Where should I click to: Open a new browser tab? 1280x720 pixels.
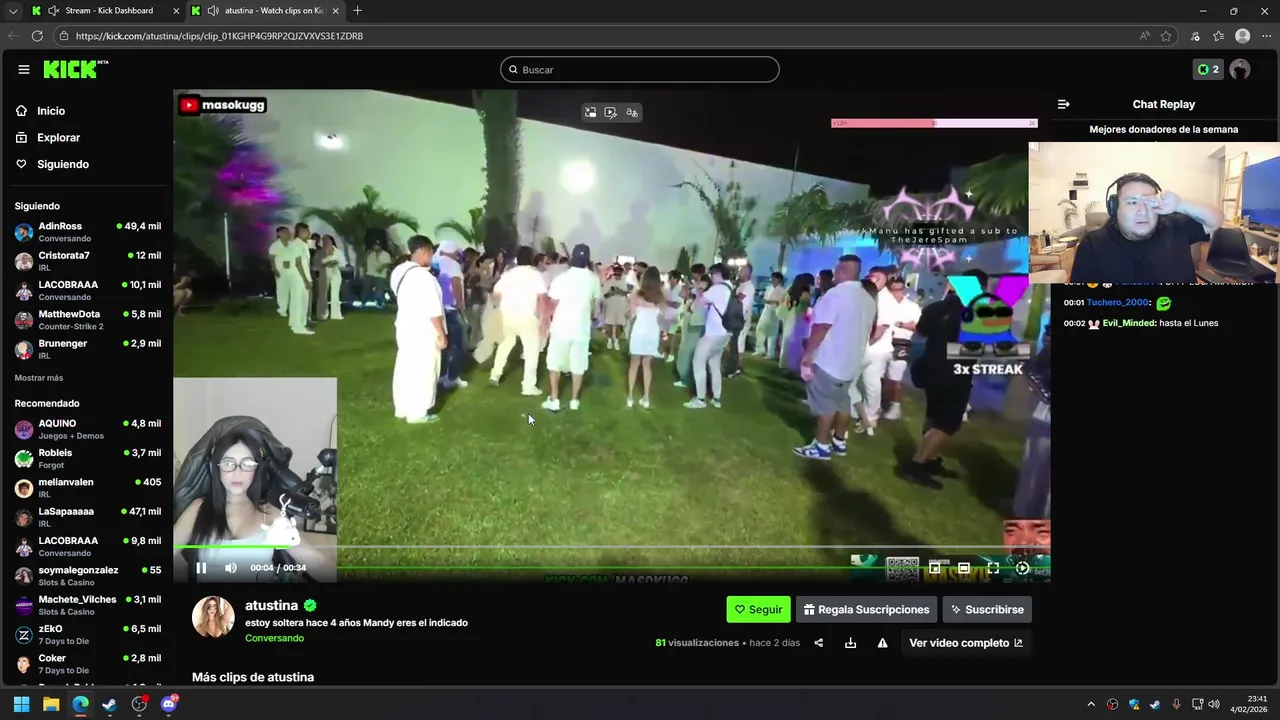(357, 11)
